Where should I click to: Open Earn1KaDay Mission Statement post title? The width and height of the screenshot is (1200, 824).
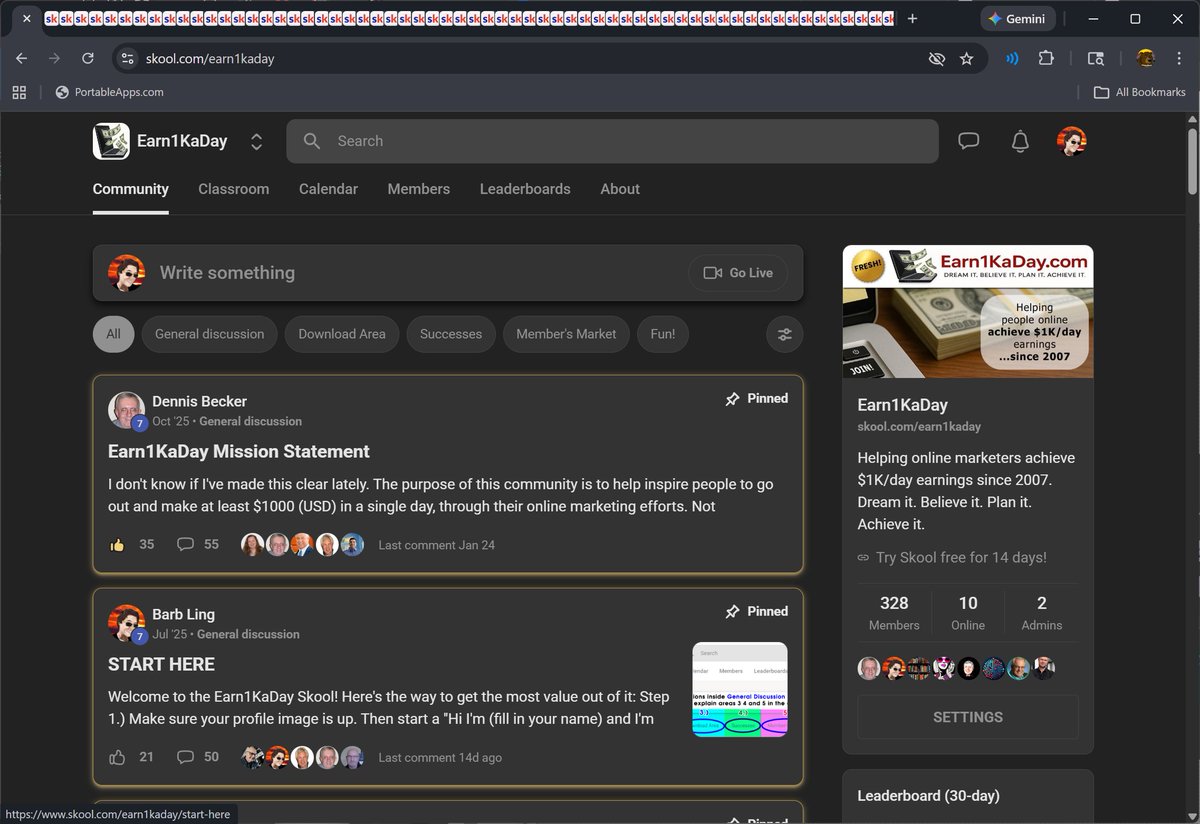click(239, 451)
